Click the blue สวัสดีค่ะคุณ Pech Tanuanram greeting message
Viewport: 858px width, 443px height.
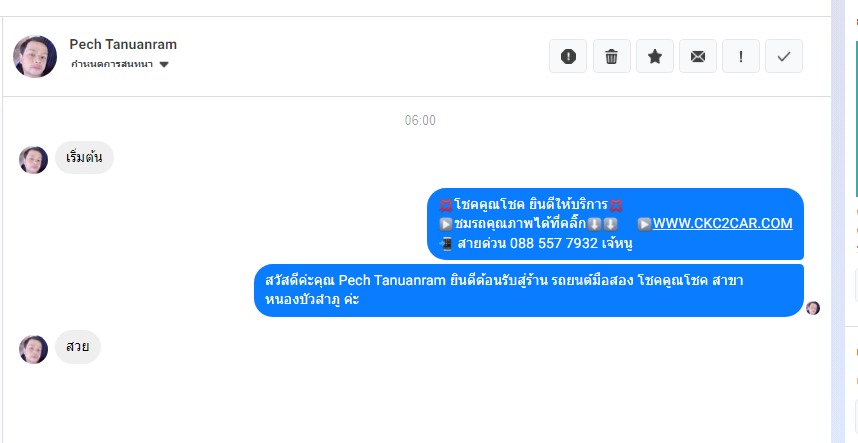(x=529, y=290)
